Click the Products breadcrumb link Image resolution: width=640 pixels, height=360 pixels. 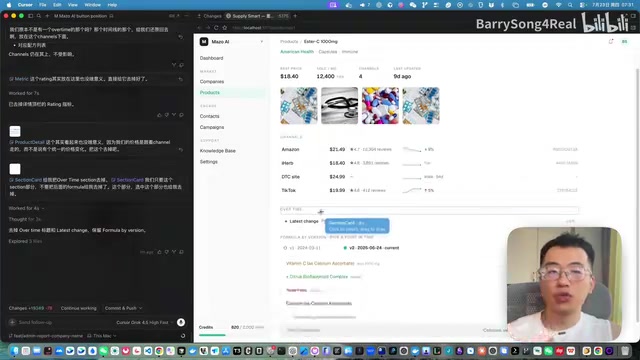tap(289, 42)
